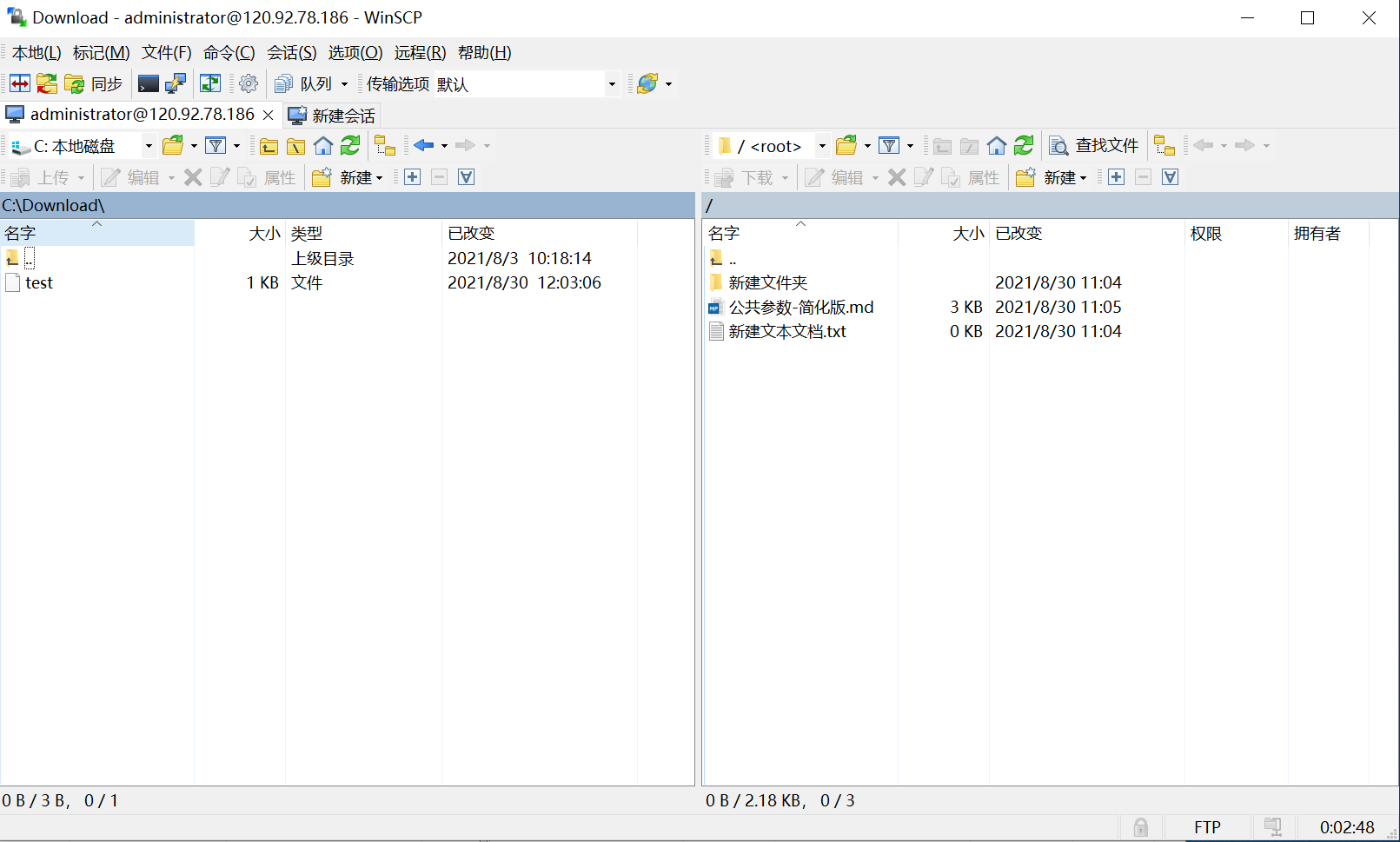Screen dimensions: 1400x842
Task: Click the 同步 synchronize button
Action: [x=94, y=83]
